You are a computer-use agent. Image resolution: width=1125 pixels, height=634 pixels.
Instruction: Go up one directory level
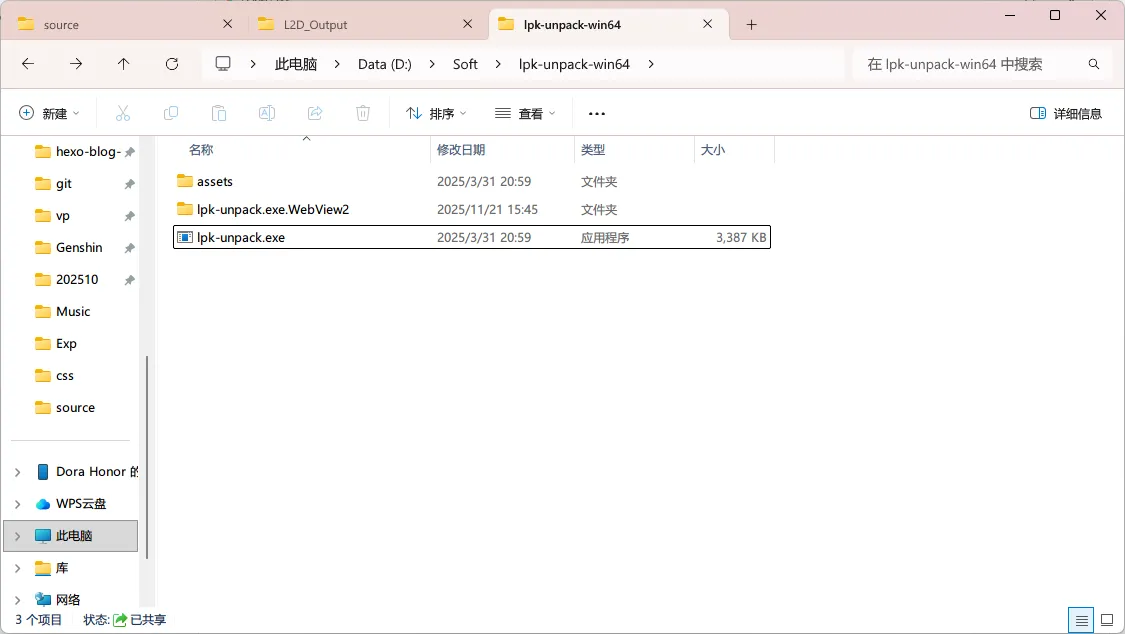tap(124, 64)
